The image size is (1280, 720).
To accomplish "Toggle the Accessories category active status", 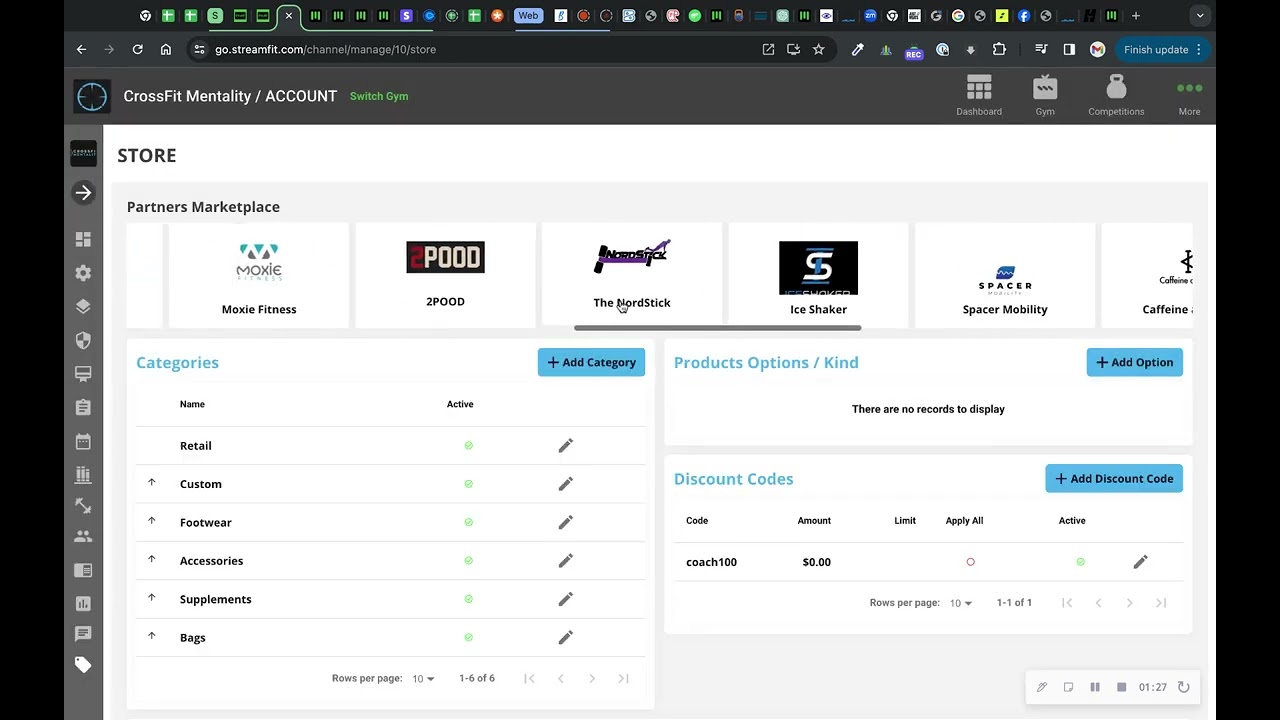I will 468,561.
